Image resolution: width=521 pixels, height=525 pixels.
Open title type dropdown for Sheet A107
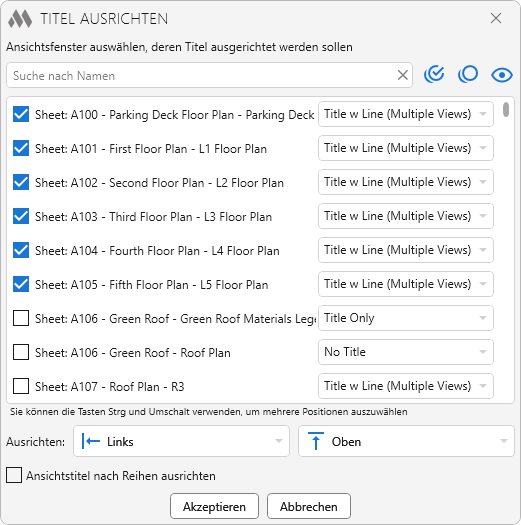pyautogui.click(x=406, y=386)
